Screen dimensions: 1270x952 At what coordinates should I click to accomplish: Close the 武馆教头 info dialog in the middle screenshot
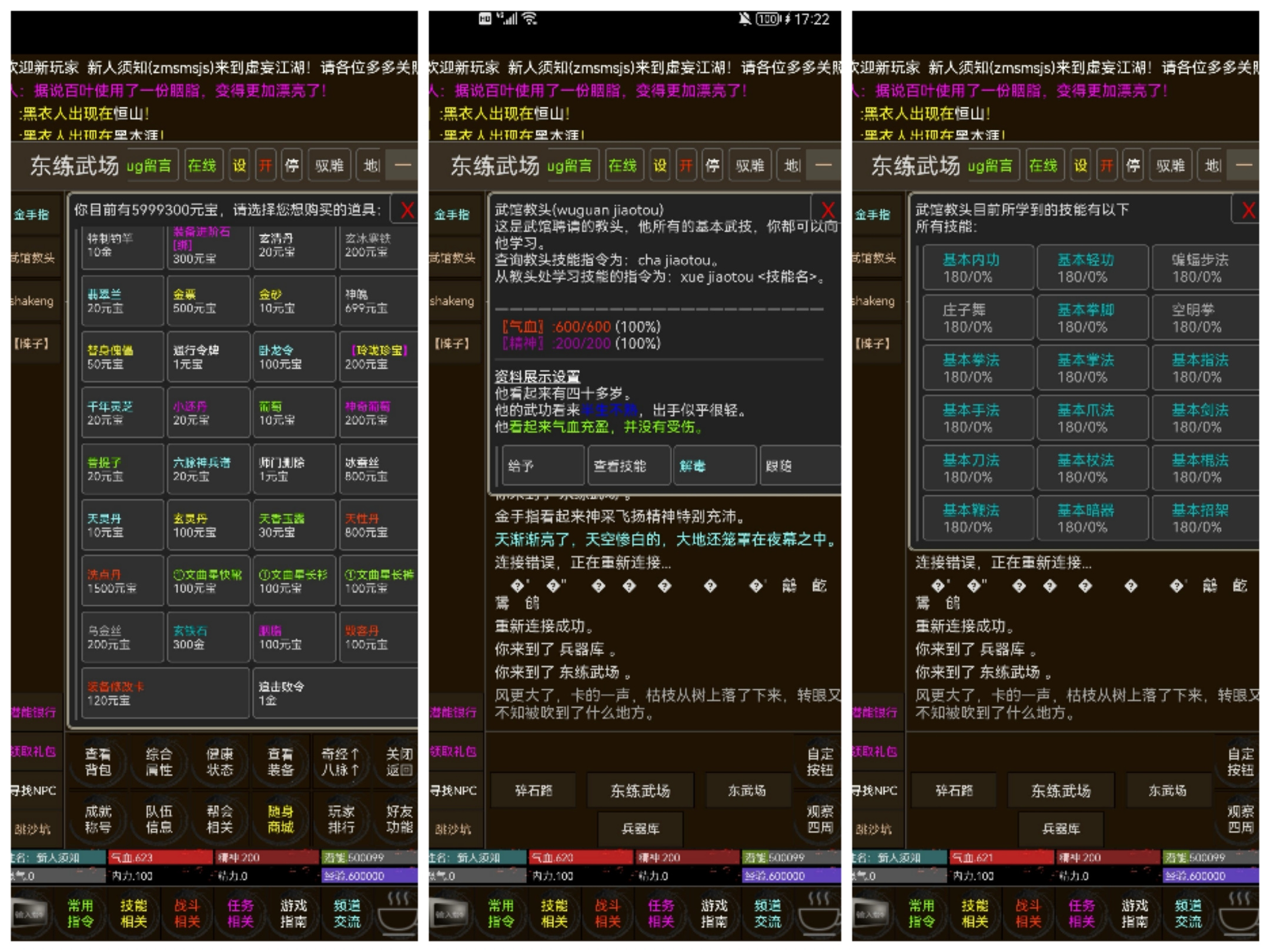pos(827,210)
